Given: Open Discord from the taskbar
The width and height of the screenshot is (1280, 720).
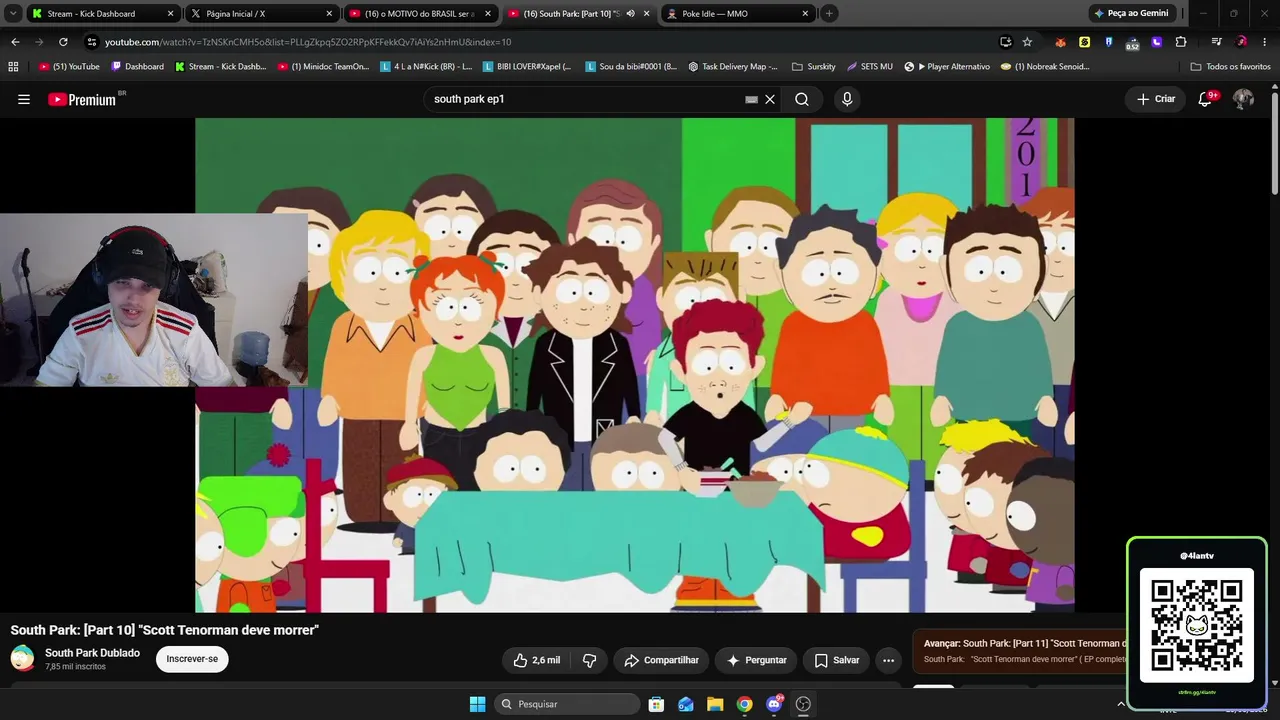Looking at the screenshot, I should click(x=774, y=704).
